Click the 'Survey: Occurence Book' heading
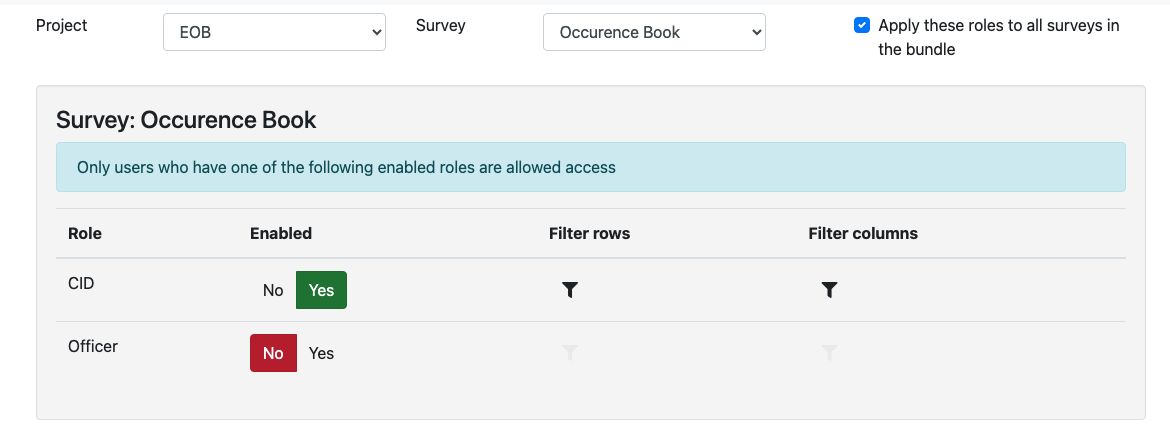Viewport: 1170px width, 437px height. 186,121
